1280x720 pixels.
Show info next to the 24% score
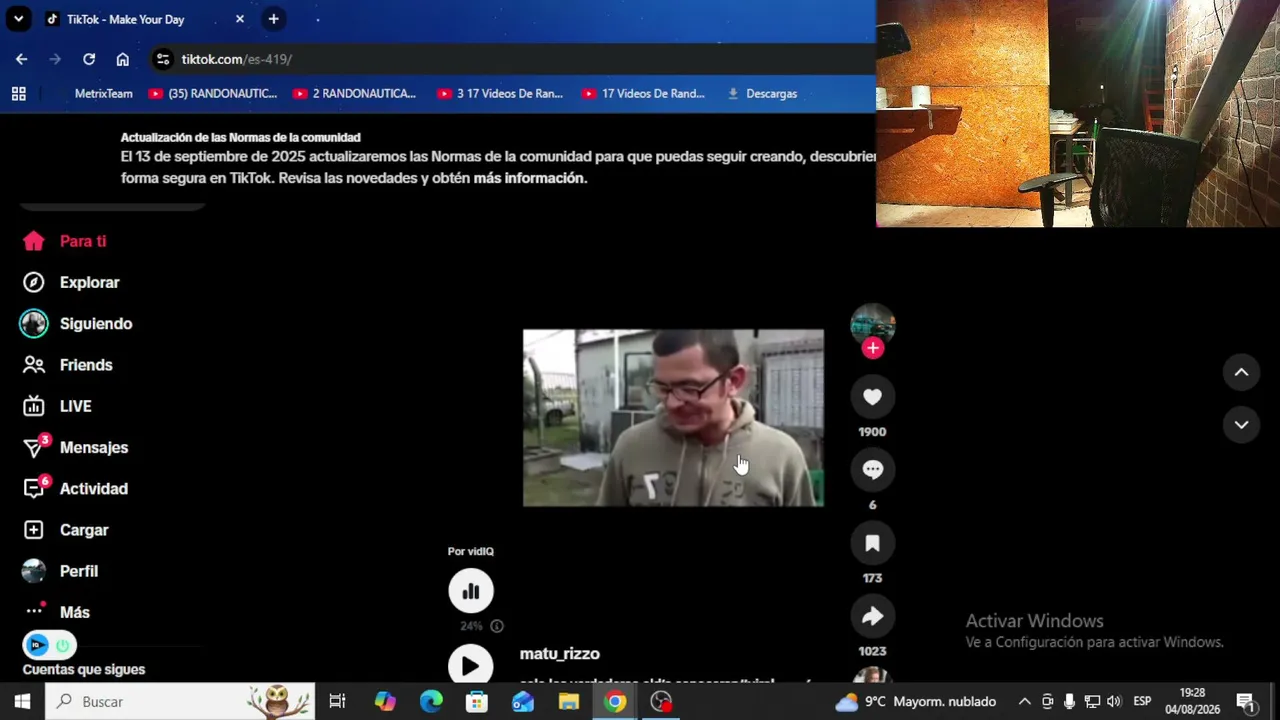tap(497, 626)
